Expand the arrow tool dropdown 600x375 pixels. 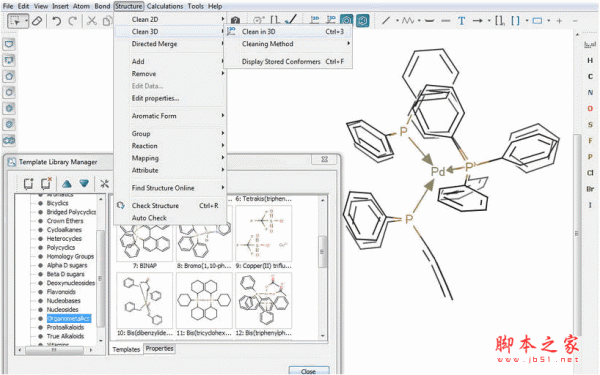489,20
